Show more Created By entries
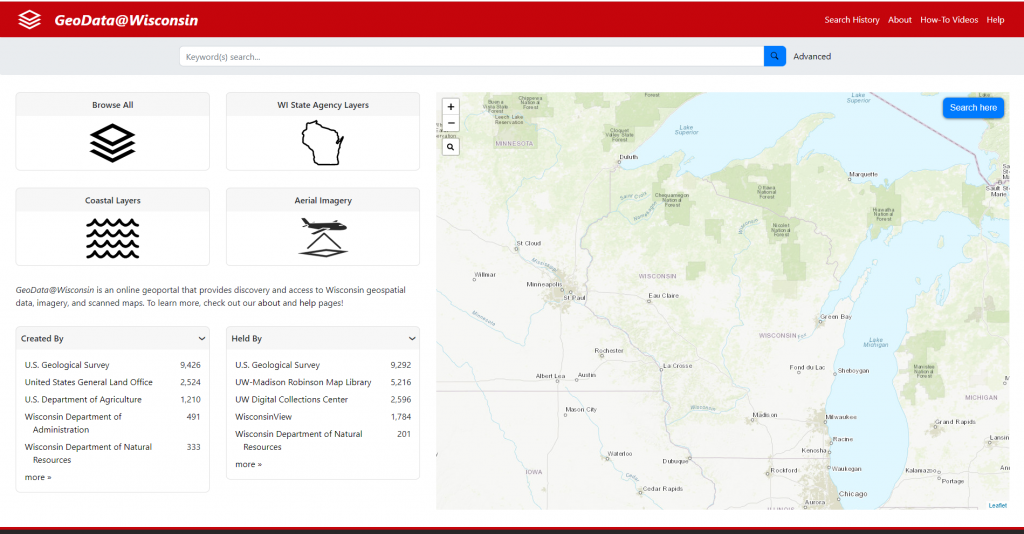Image resolution: width=1024 pixels, height=534 pixels. pyautogui.click(x=38, y=477)
